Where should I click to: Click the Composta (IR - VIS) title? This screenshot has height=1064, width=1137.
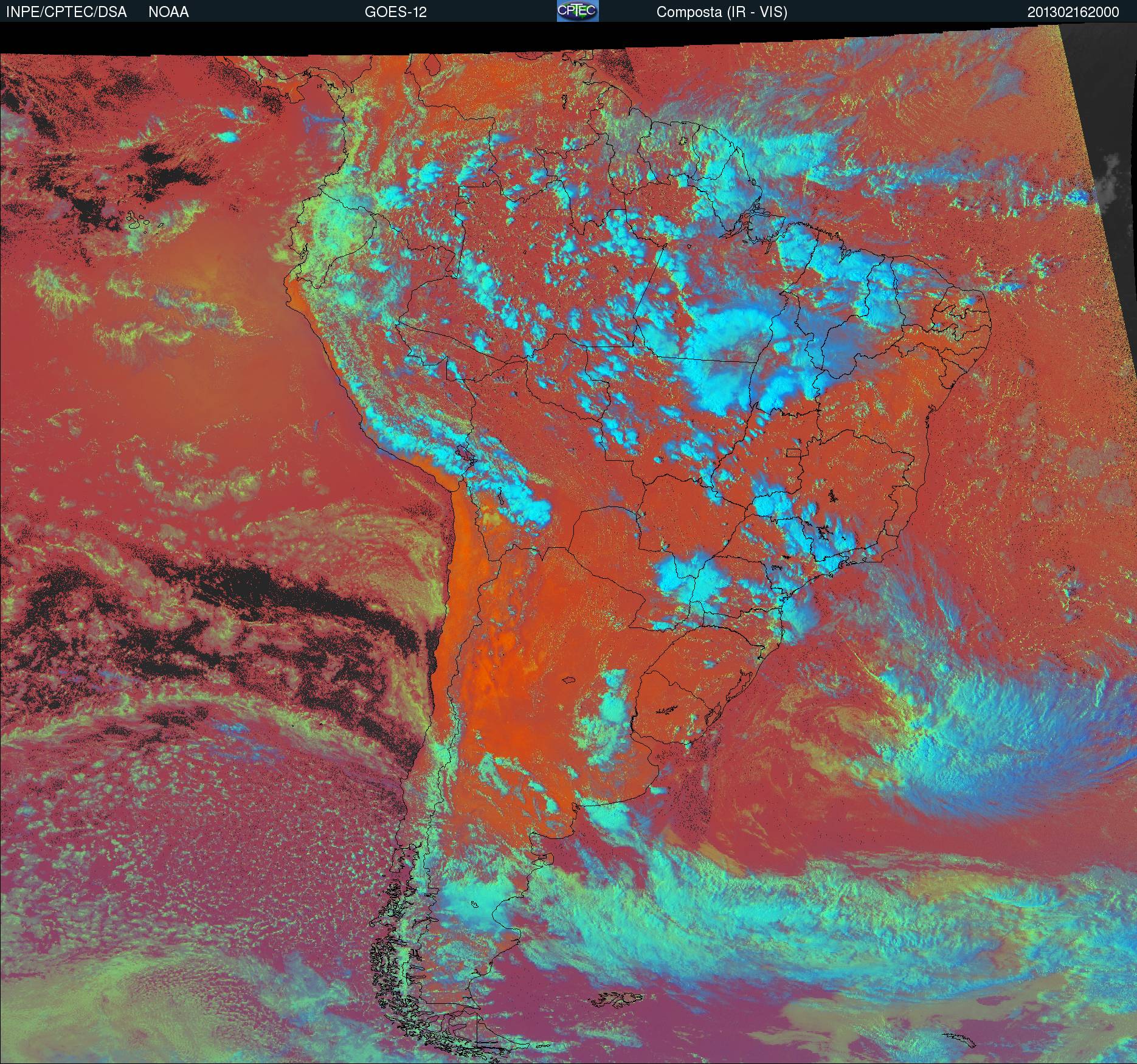click(722, 12)
